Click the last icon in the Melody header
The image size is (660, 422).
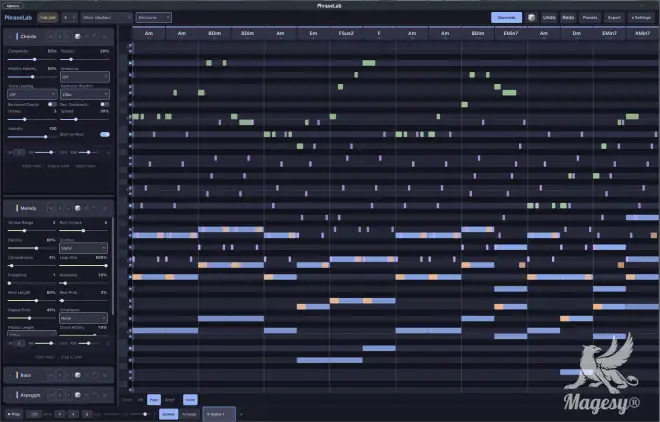click(104, 208)
